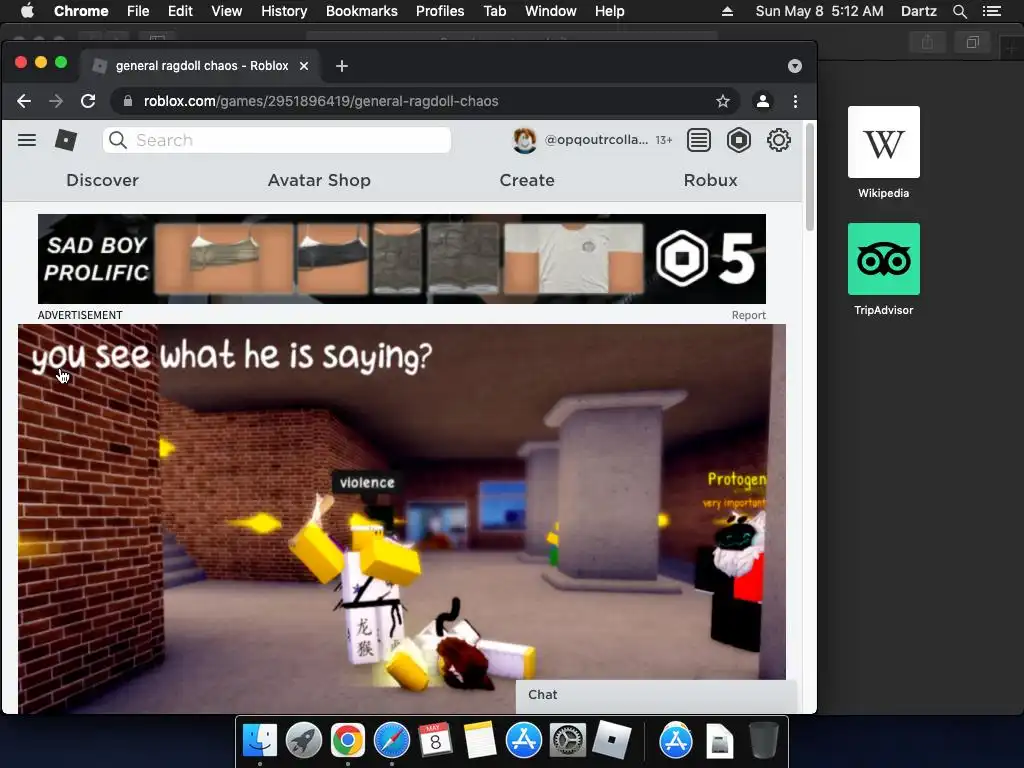Click the Roblox logo home icon
The width and height of the screenshot is (1024, 768).
pos(66,140)
